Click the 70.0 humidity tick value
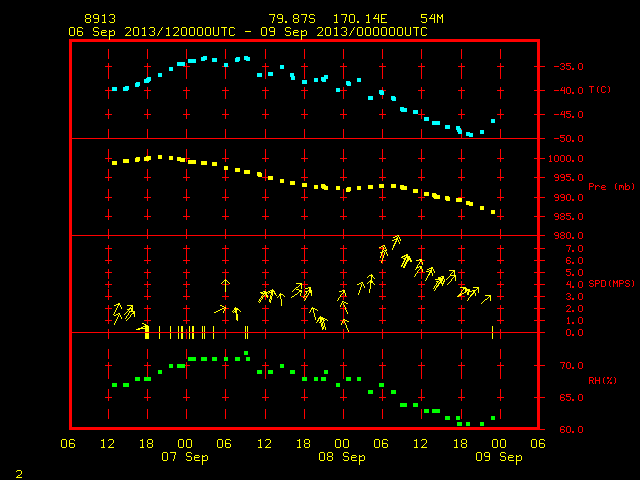This screenshot has width=640, height=480. [x=571, y=366]
